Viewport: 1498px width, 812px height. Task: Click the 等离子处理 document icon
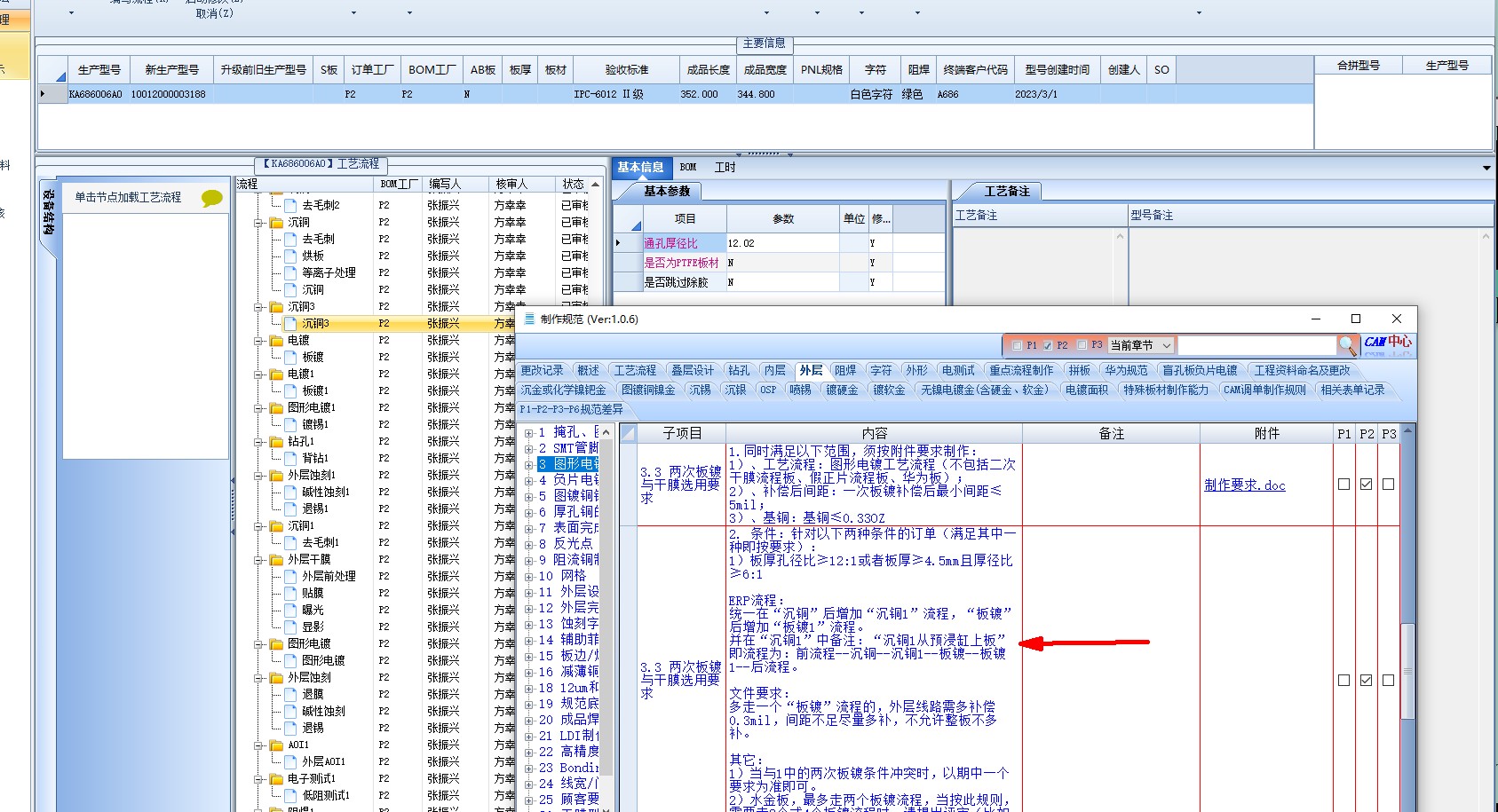(x=290, y=272)
